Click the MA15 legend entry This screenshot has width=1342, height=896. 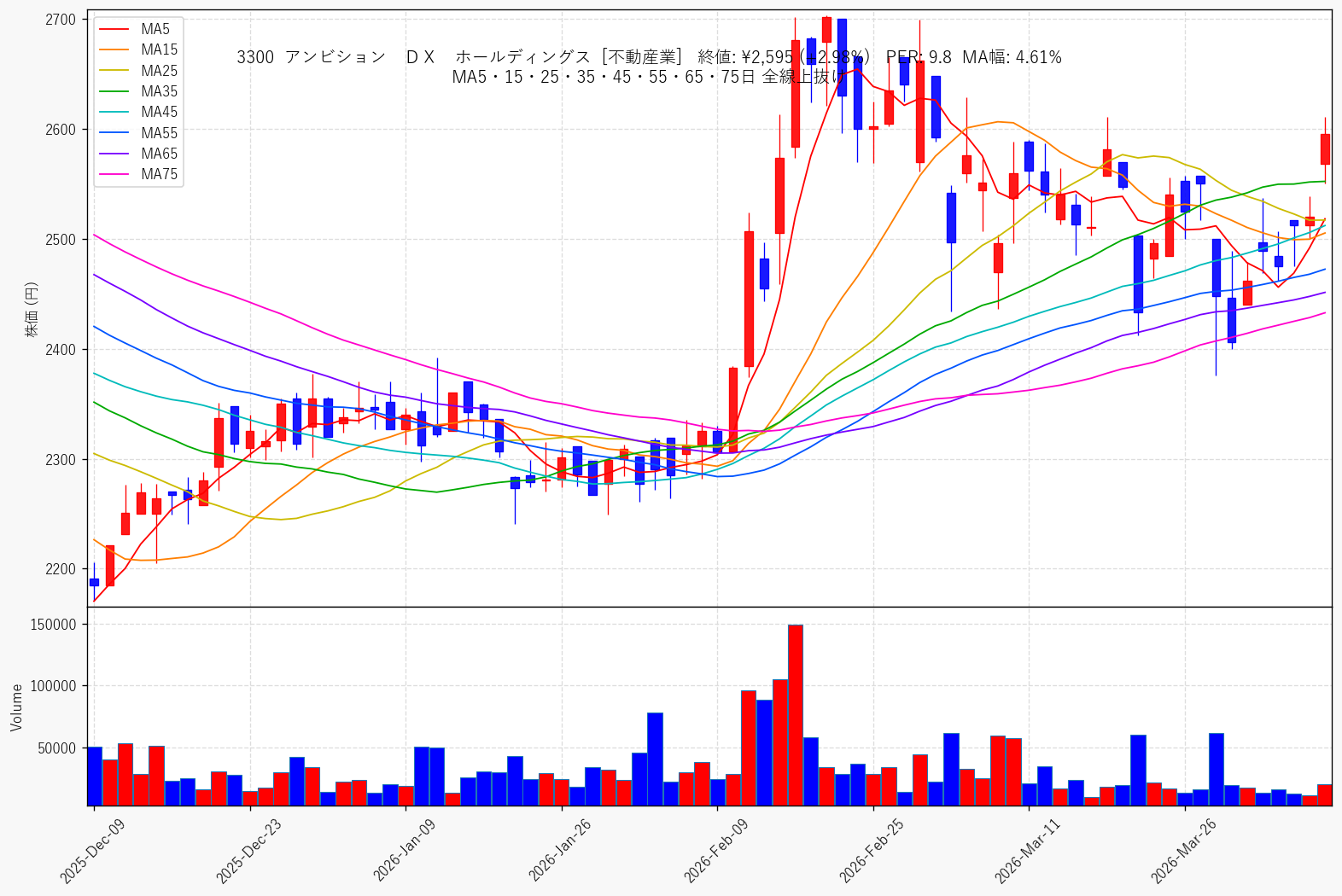point(138,49)
